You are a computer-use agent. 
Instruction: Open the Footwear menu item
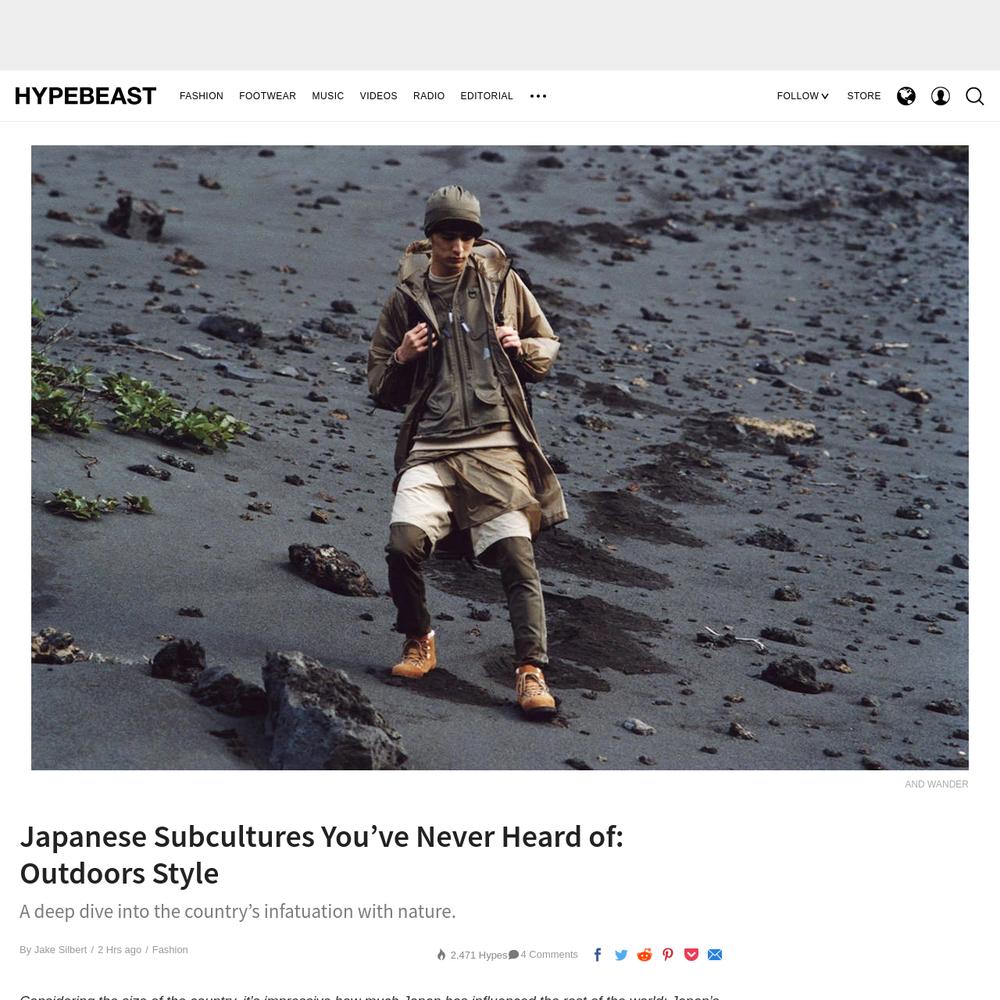(267, 96)
